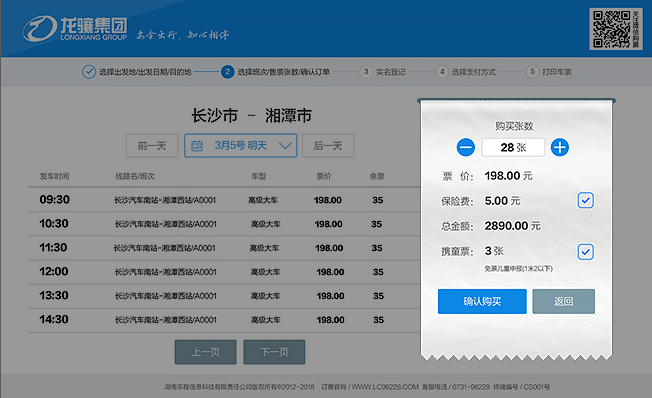Click the 下一页 next page button
The image size is (652, 398).
274,352
